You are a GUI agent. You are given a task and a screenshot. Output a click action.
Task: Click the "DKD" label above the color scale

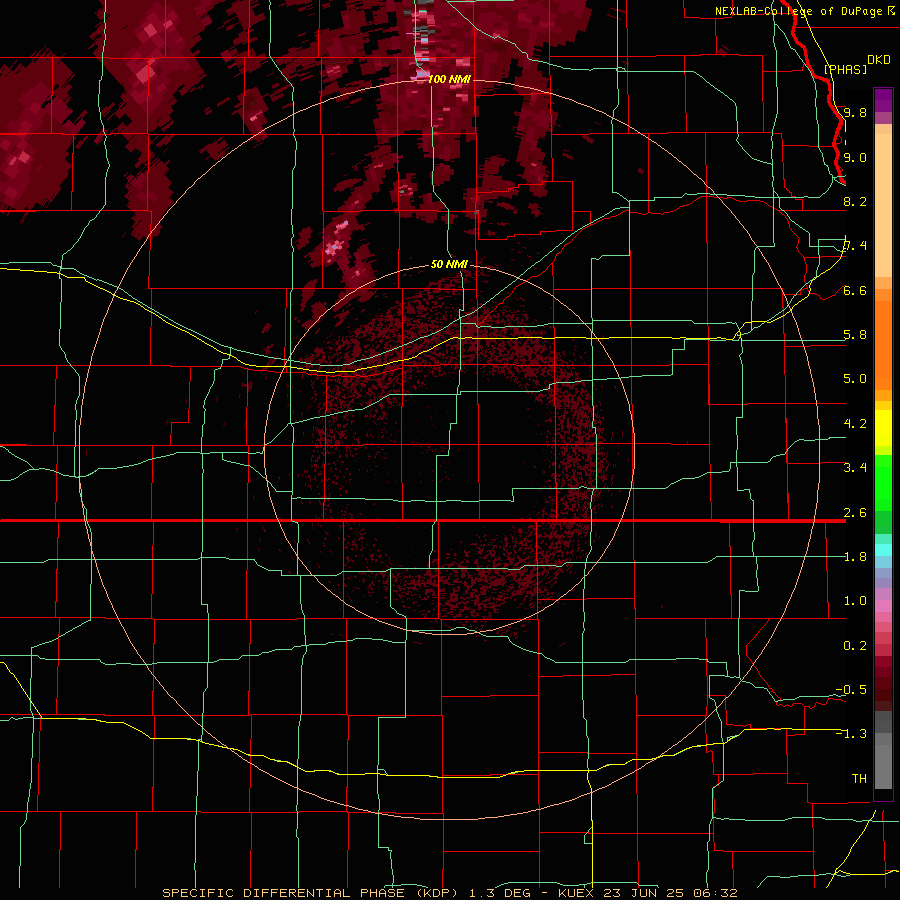point(878,60)
